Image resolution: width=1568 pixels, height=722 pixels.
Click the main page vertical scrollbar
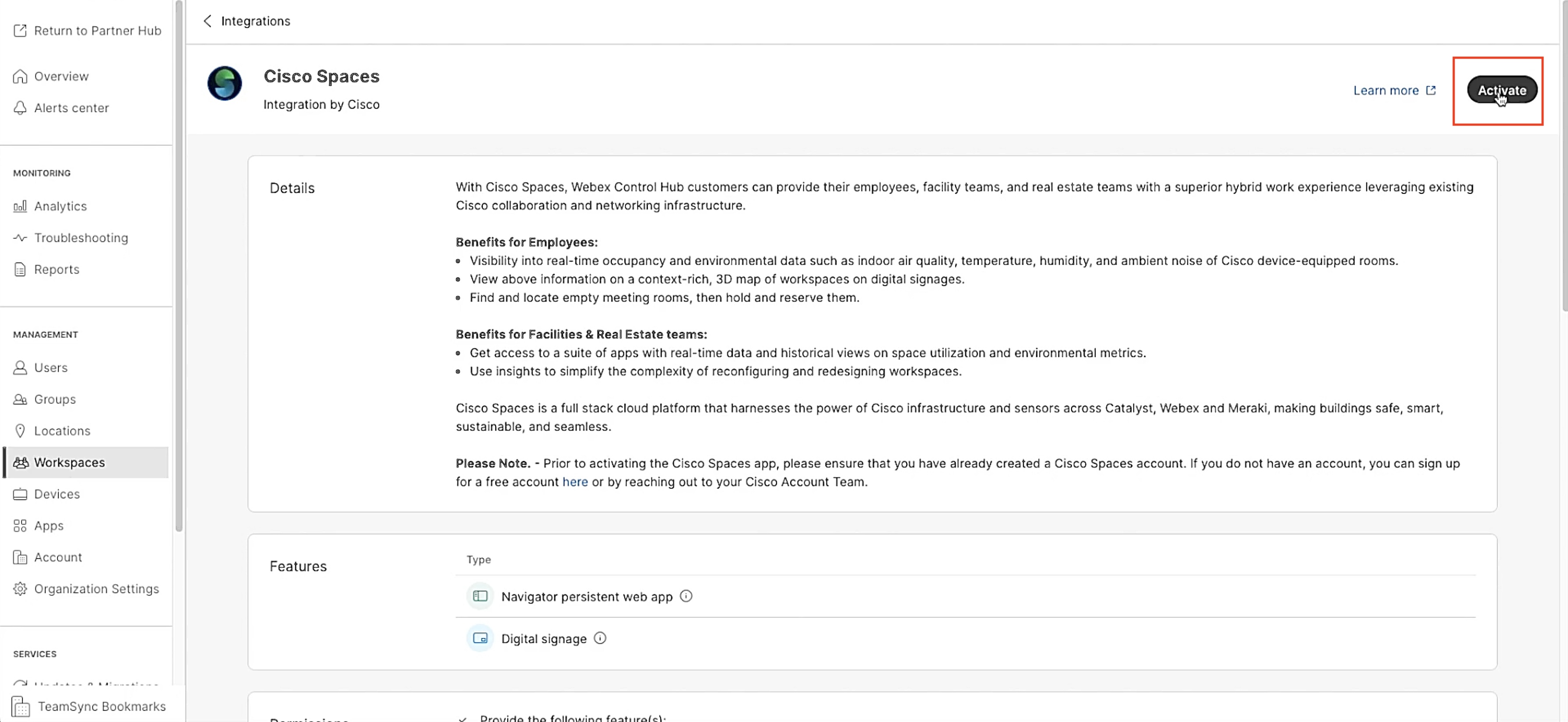(1565, 156)
